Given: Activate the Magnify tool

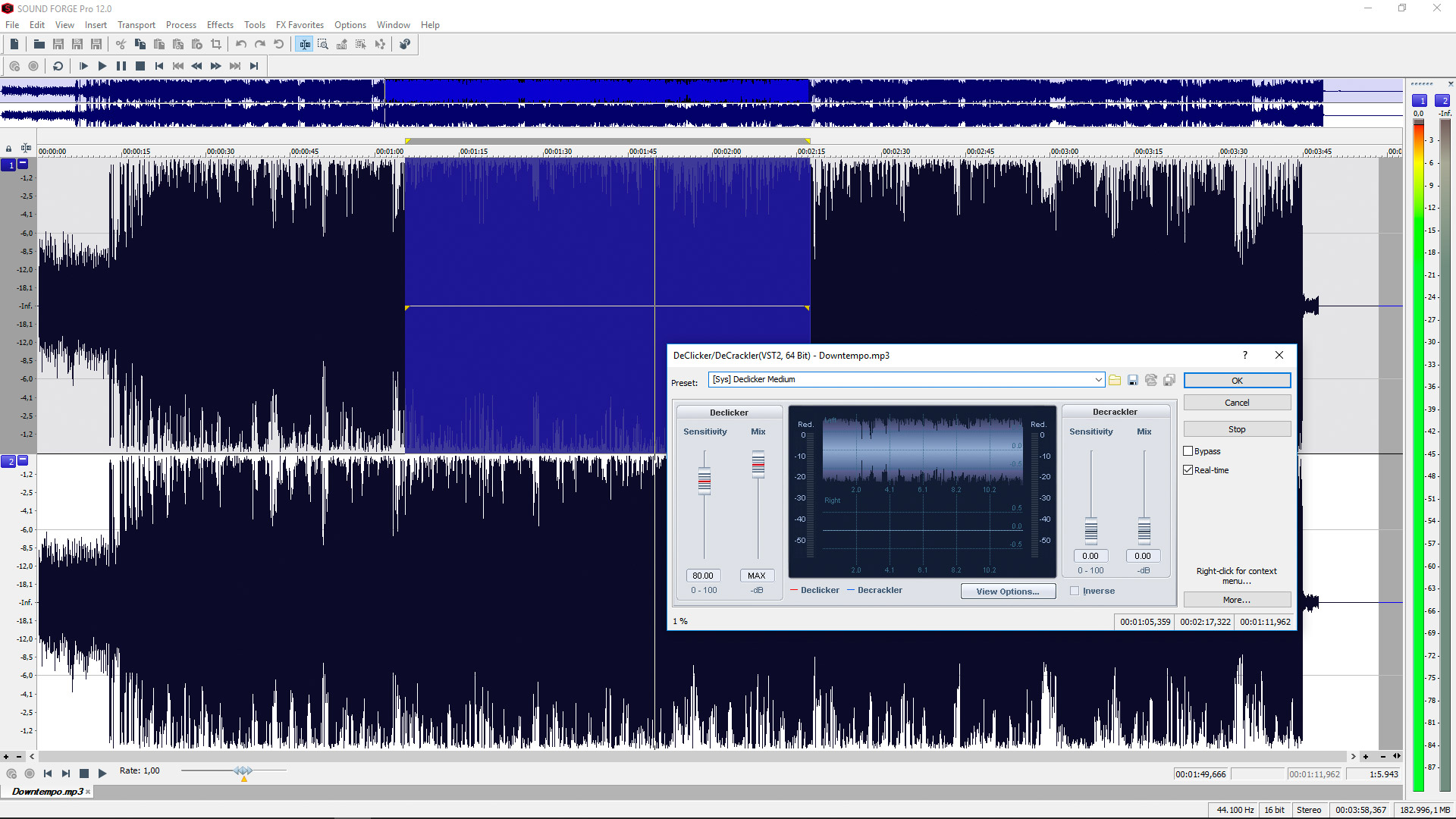Looking at the screenshot, I should point(323,44).
